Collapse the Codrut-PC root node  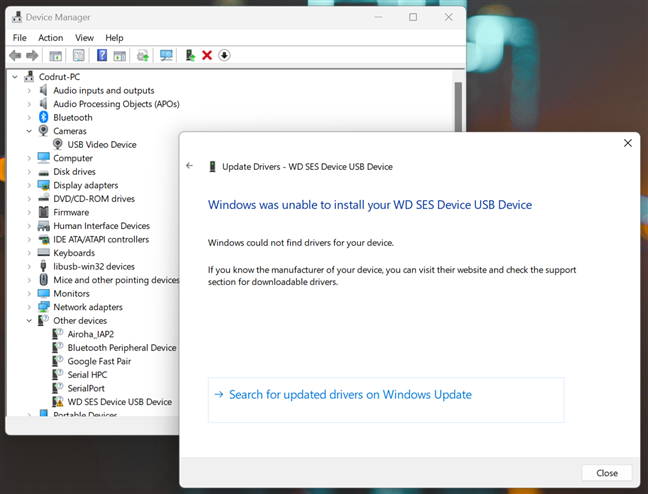(15, 76)
